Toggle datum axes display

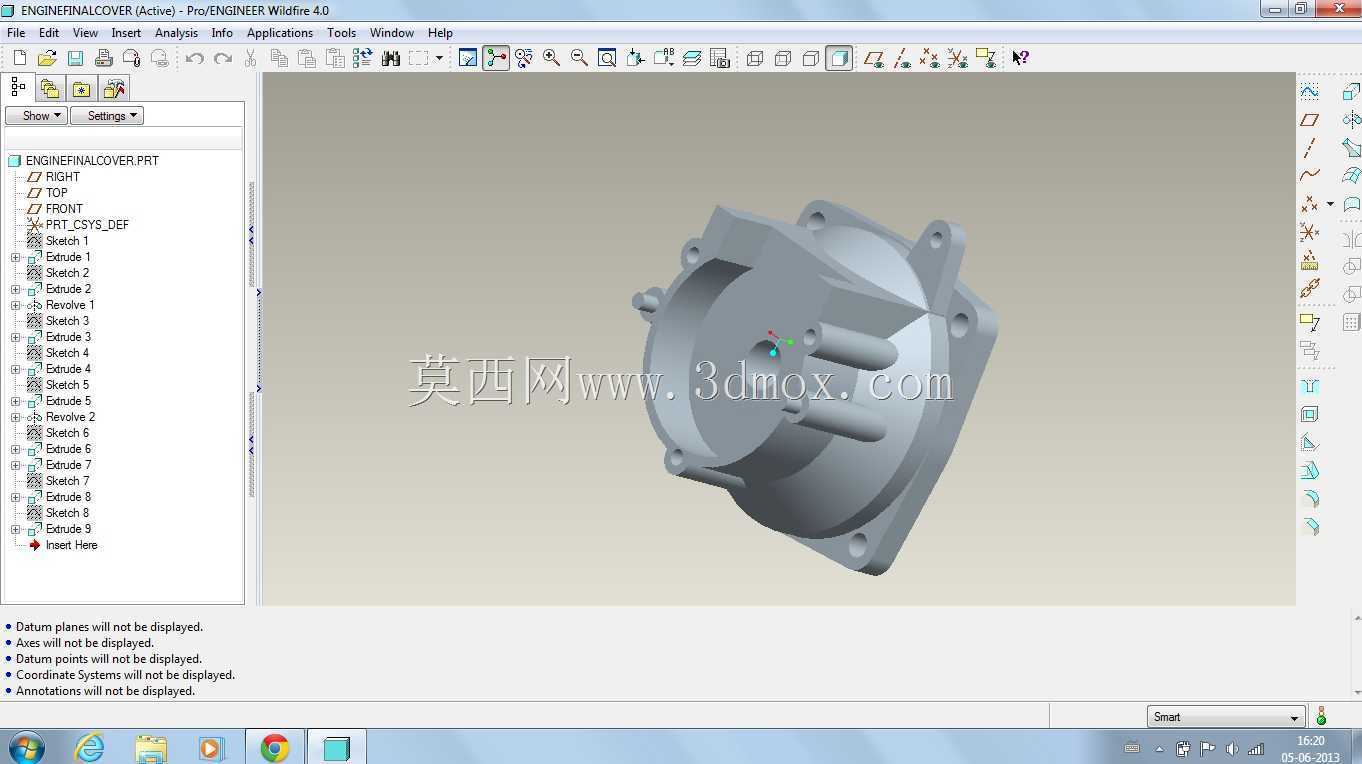tap(901, 58)
